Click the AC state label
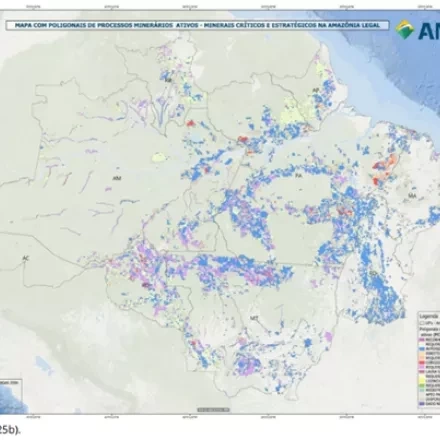This screenshot has width=440, height=440. 25,258
